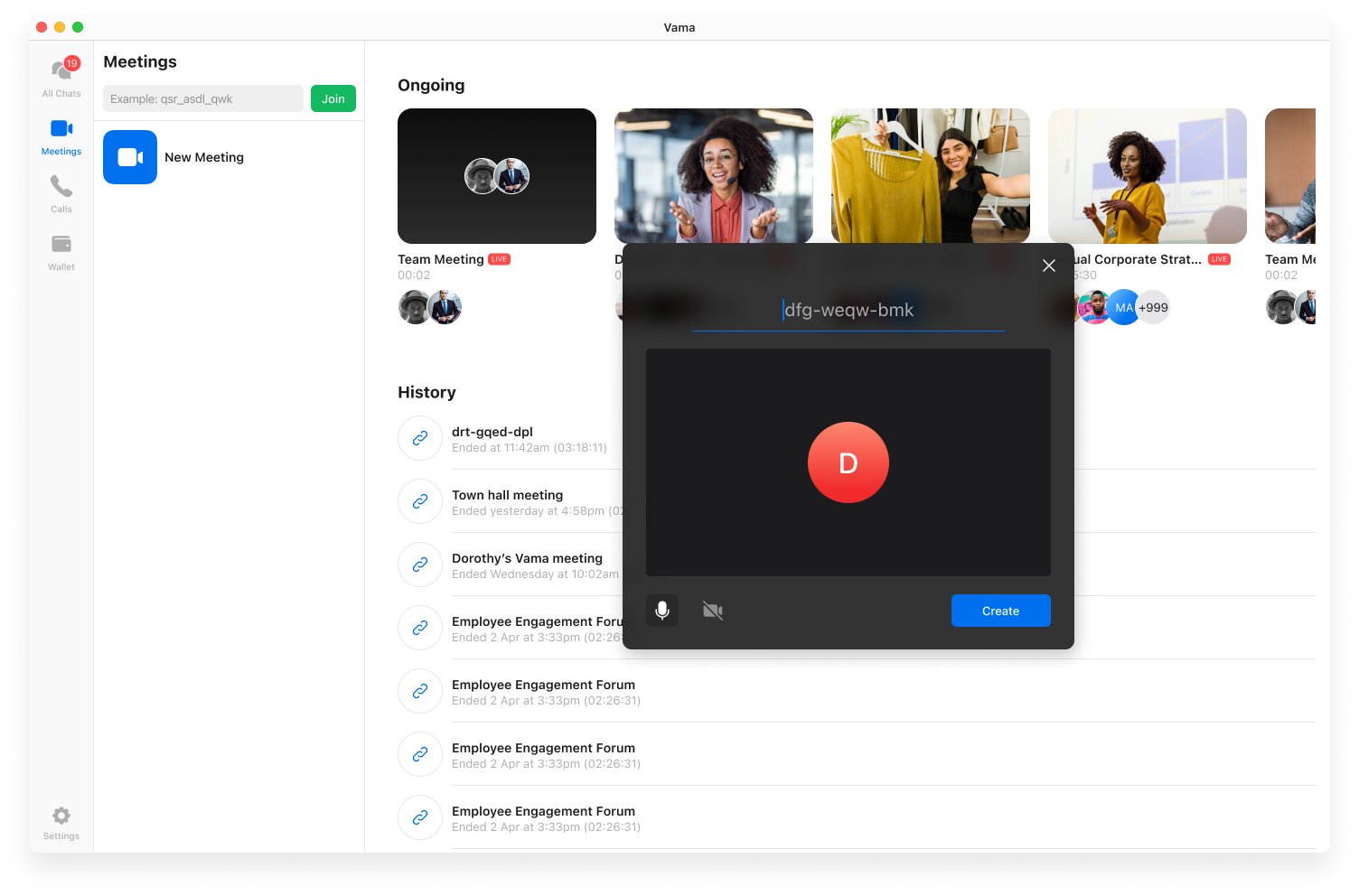Click Team Meeting participant avatars
This screenshot has width=1359, height=896.
tap(430, 307)
